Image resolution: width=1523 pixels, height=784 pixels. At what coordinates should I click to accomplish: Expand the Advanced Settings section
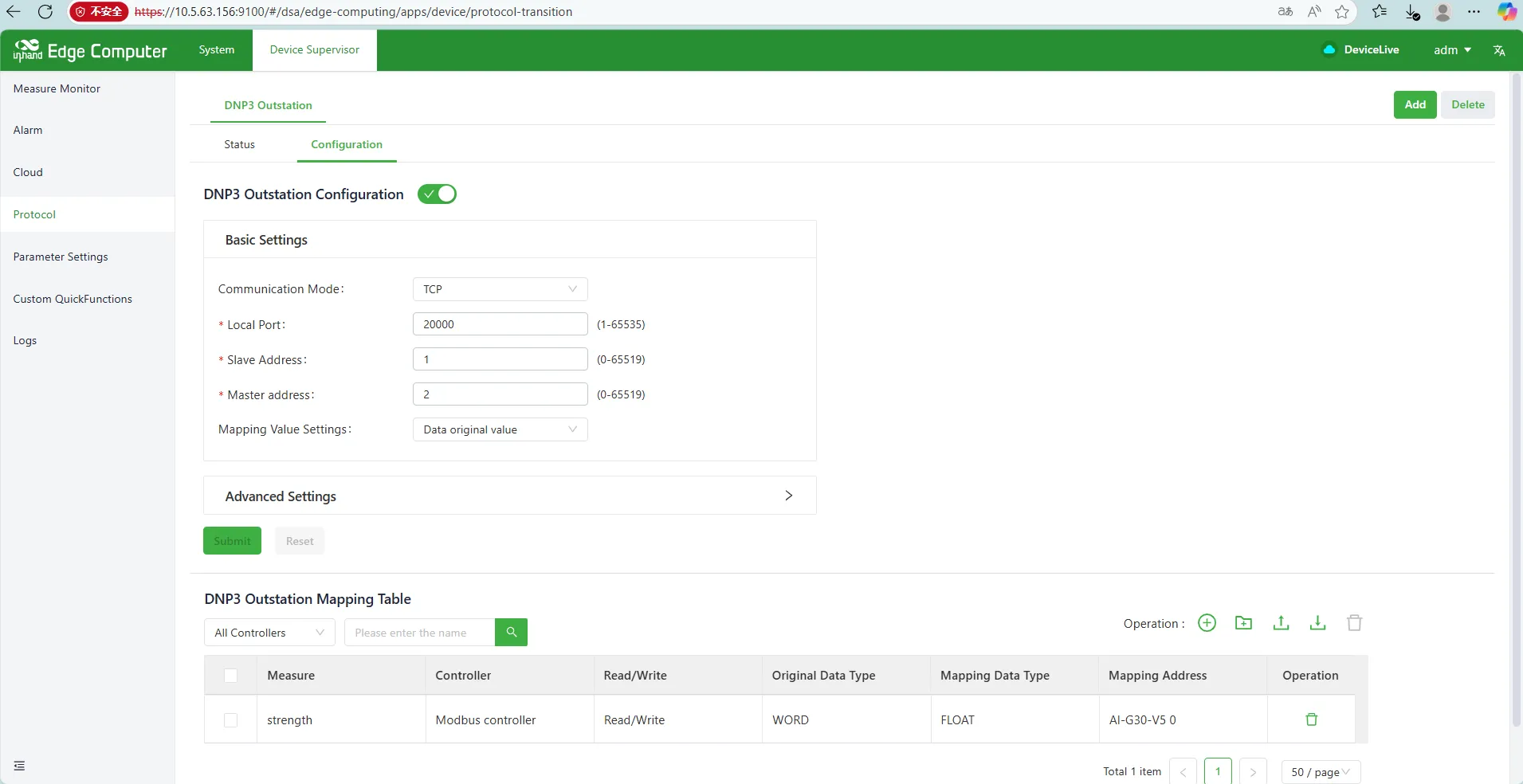pyautogui.click(x=510, y=496)
